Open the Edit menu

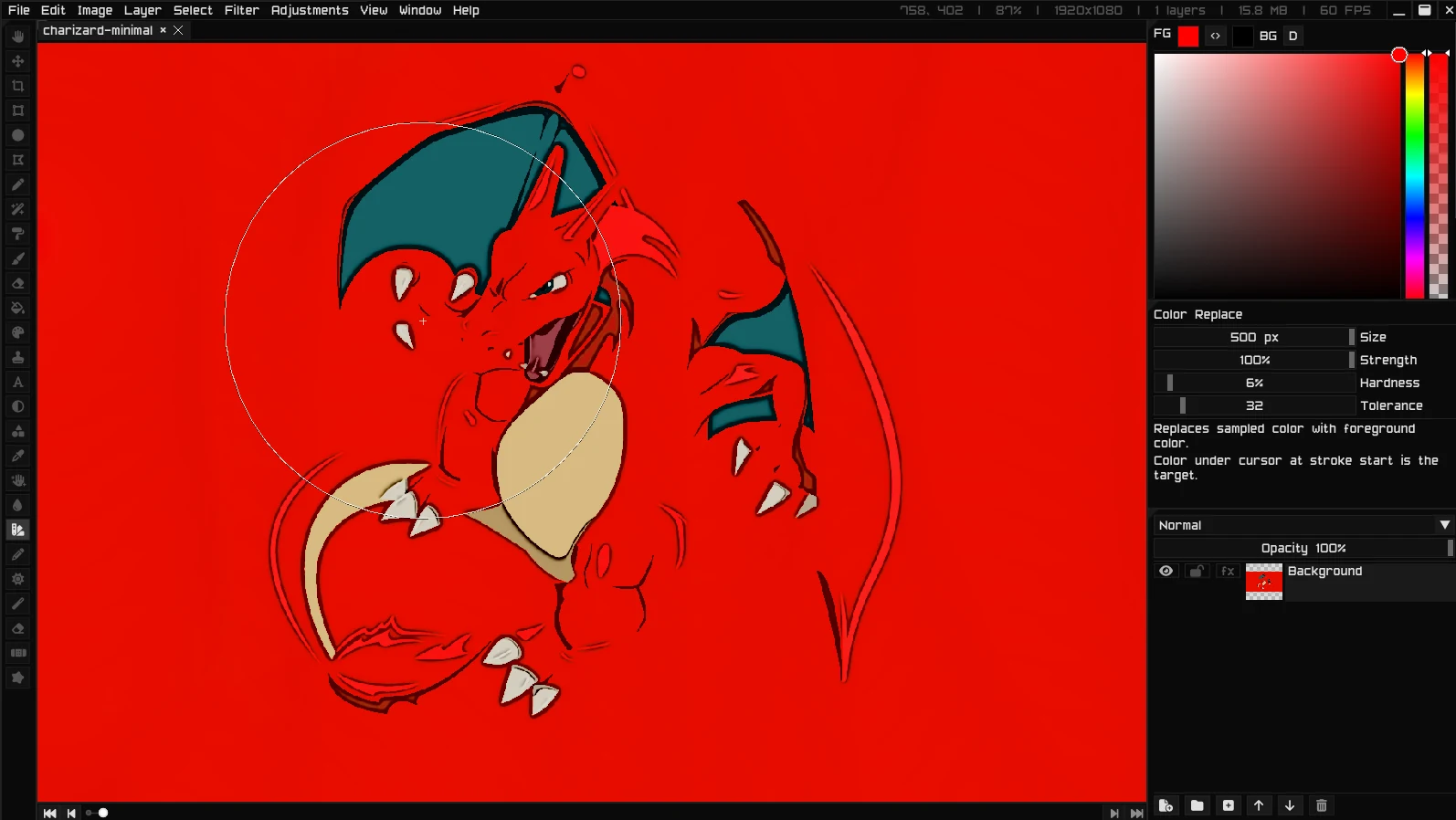tap(53, 10)
